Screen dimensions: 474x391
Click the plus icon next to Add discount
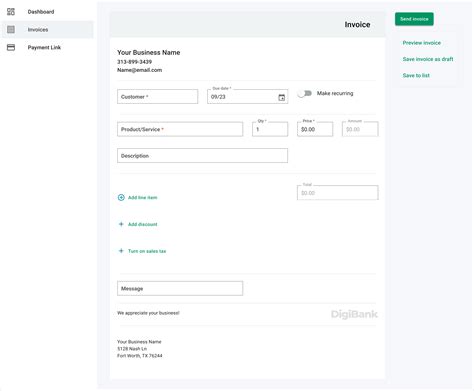pos(121,224)
